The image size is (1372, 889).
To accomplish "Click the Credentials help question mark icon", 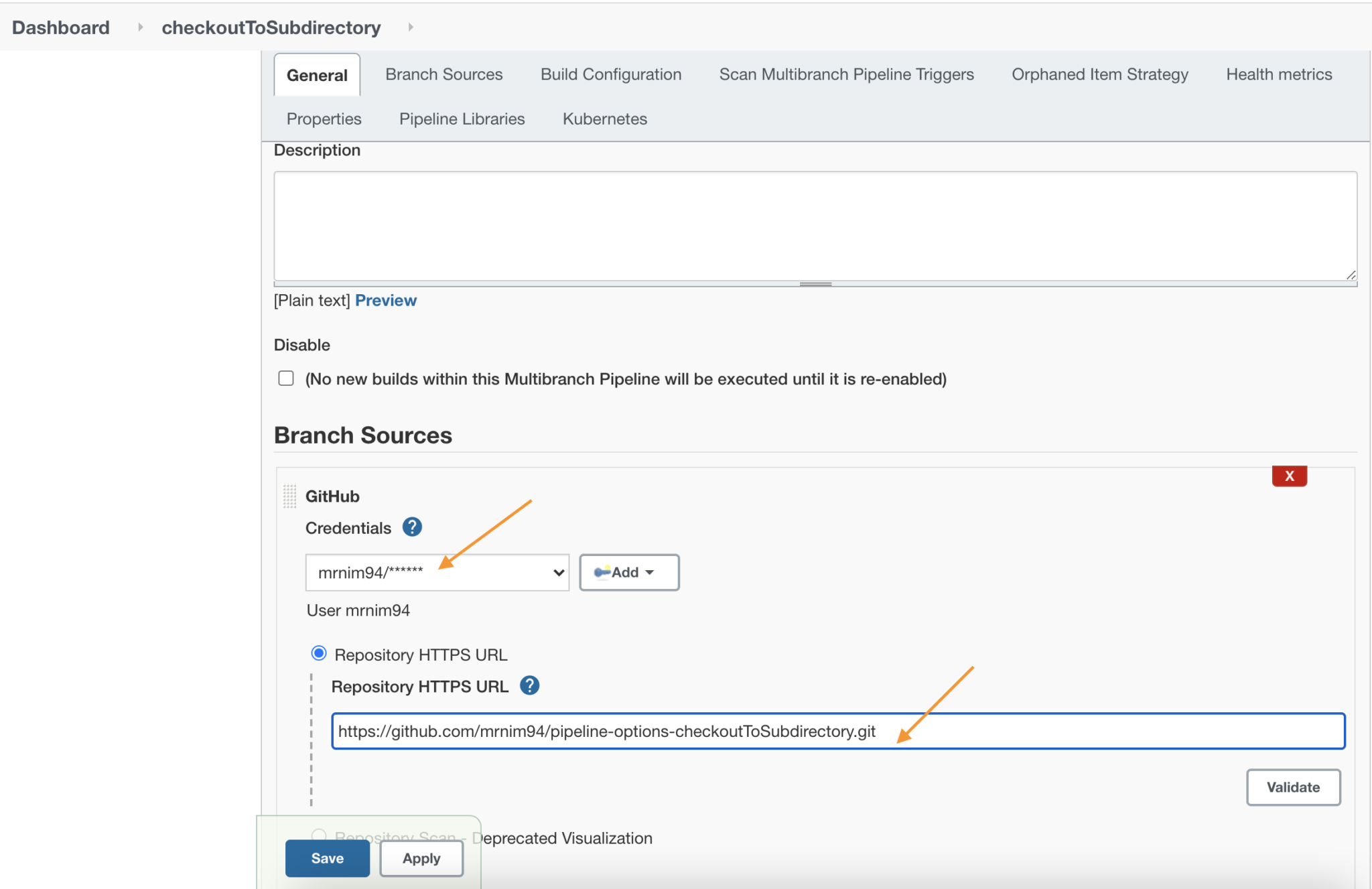I will click(412, 527).
